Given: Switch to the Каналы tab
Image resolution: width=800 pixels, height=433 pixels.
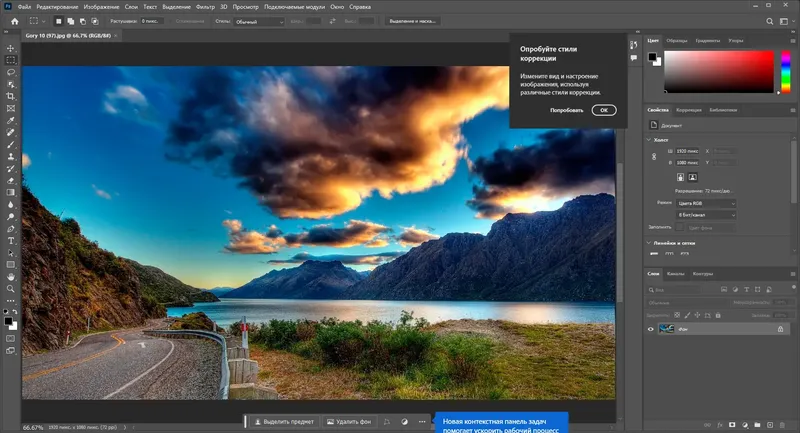Looking at the screenshot, I should (x=676, y=274).
